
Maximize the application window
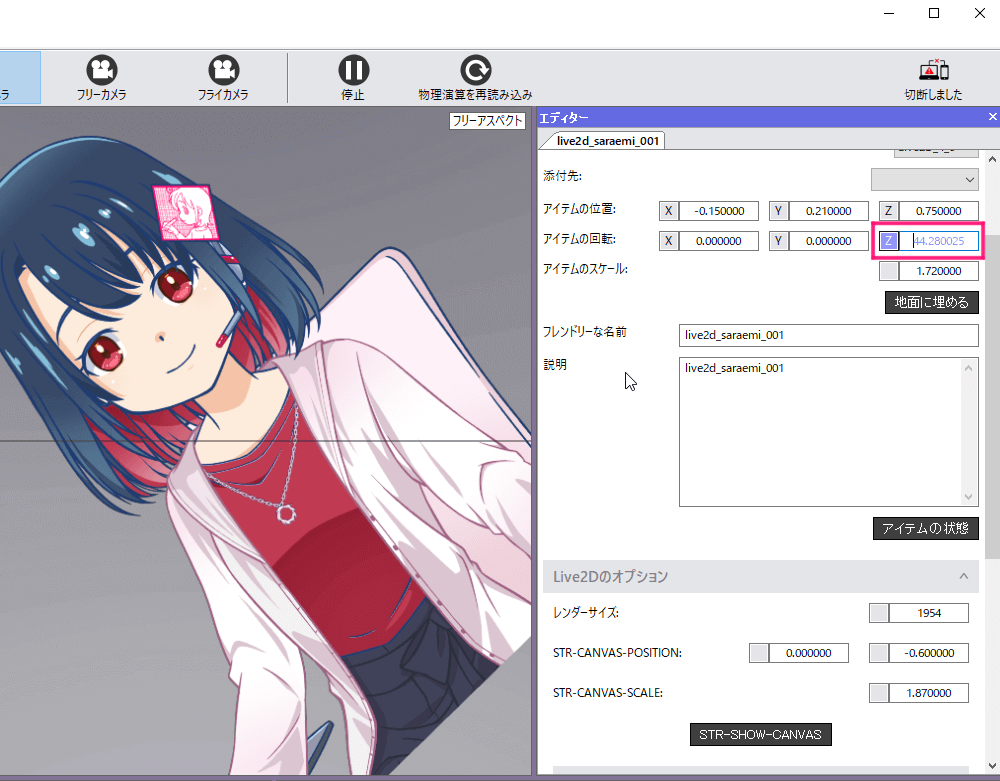pos(934,13)
